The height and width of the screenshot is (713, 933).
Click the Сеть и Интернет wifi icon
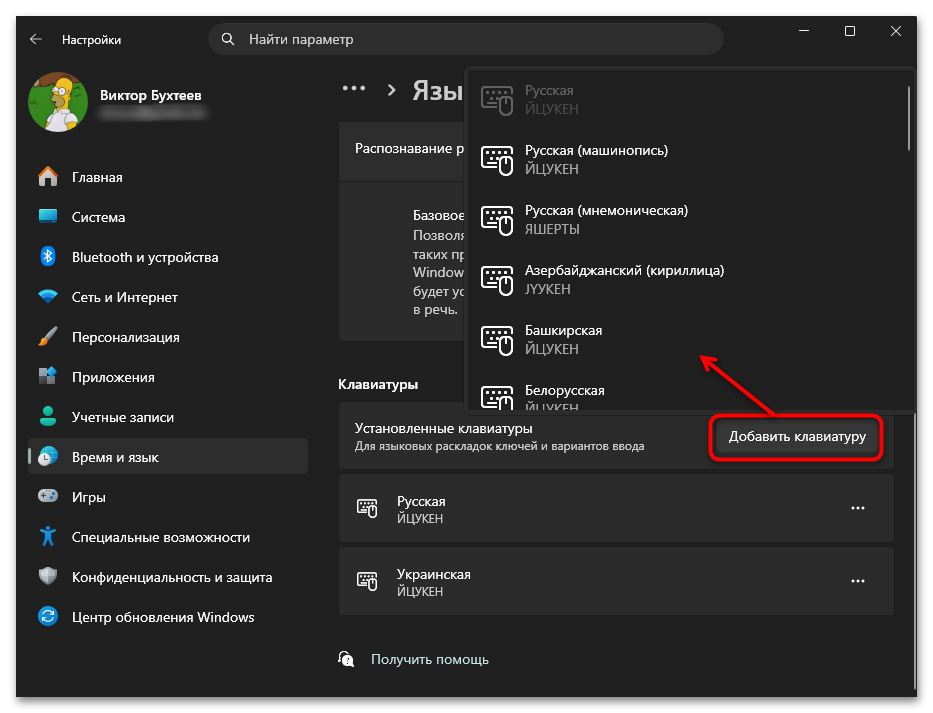pyautogui.click(x=48, y=296)
